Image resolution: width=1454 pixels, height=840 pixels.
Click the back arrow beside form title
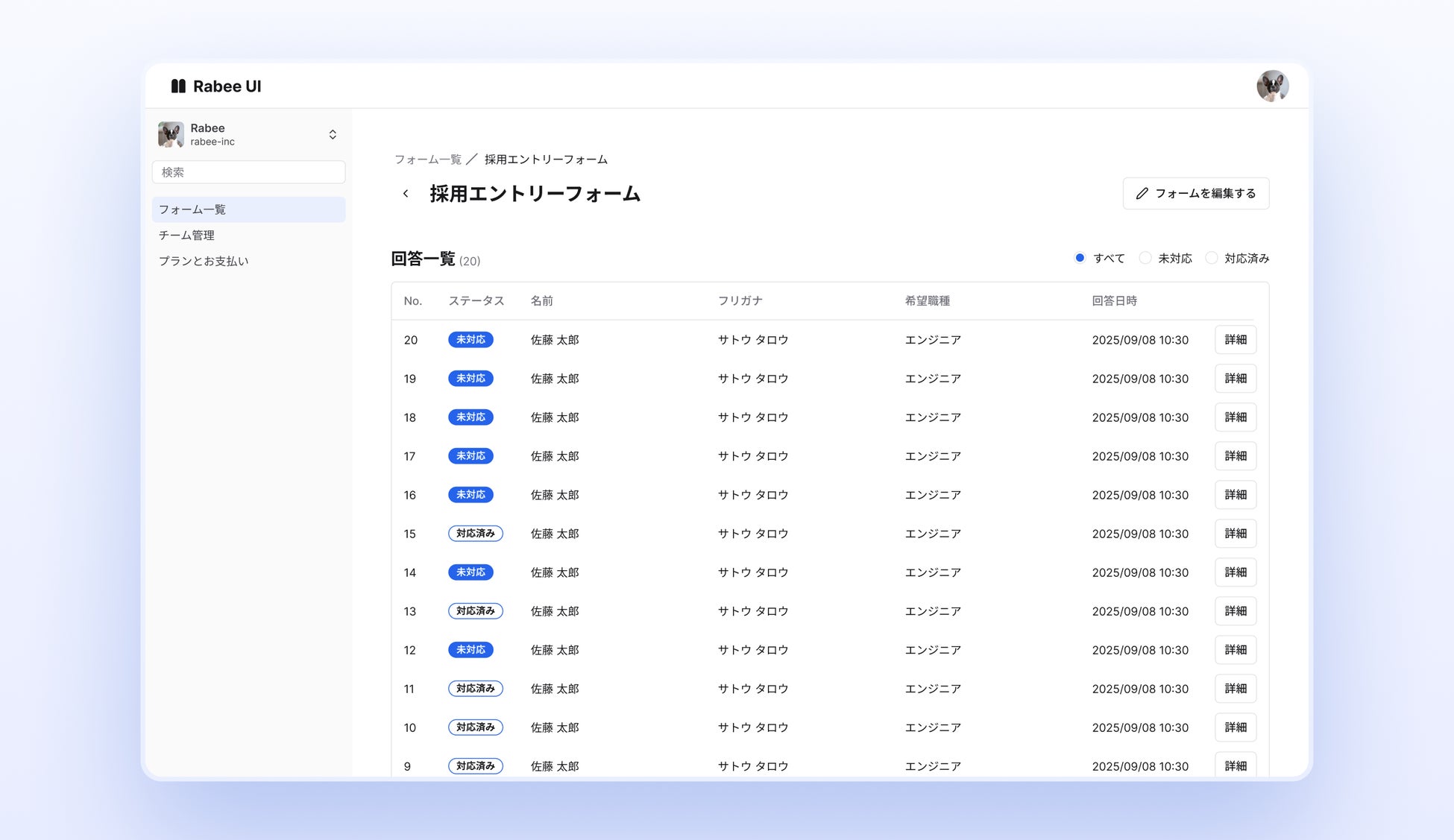[406, 194]
